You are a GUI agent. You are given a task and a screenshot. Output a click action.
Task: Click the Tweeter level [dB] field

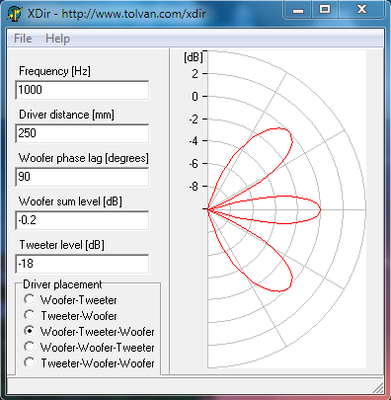coord(82,264)
